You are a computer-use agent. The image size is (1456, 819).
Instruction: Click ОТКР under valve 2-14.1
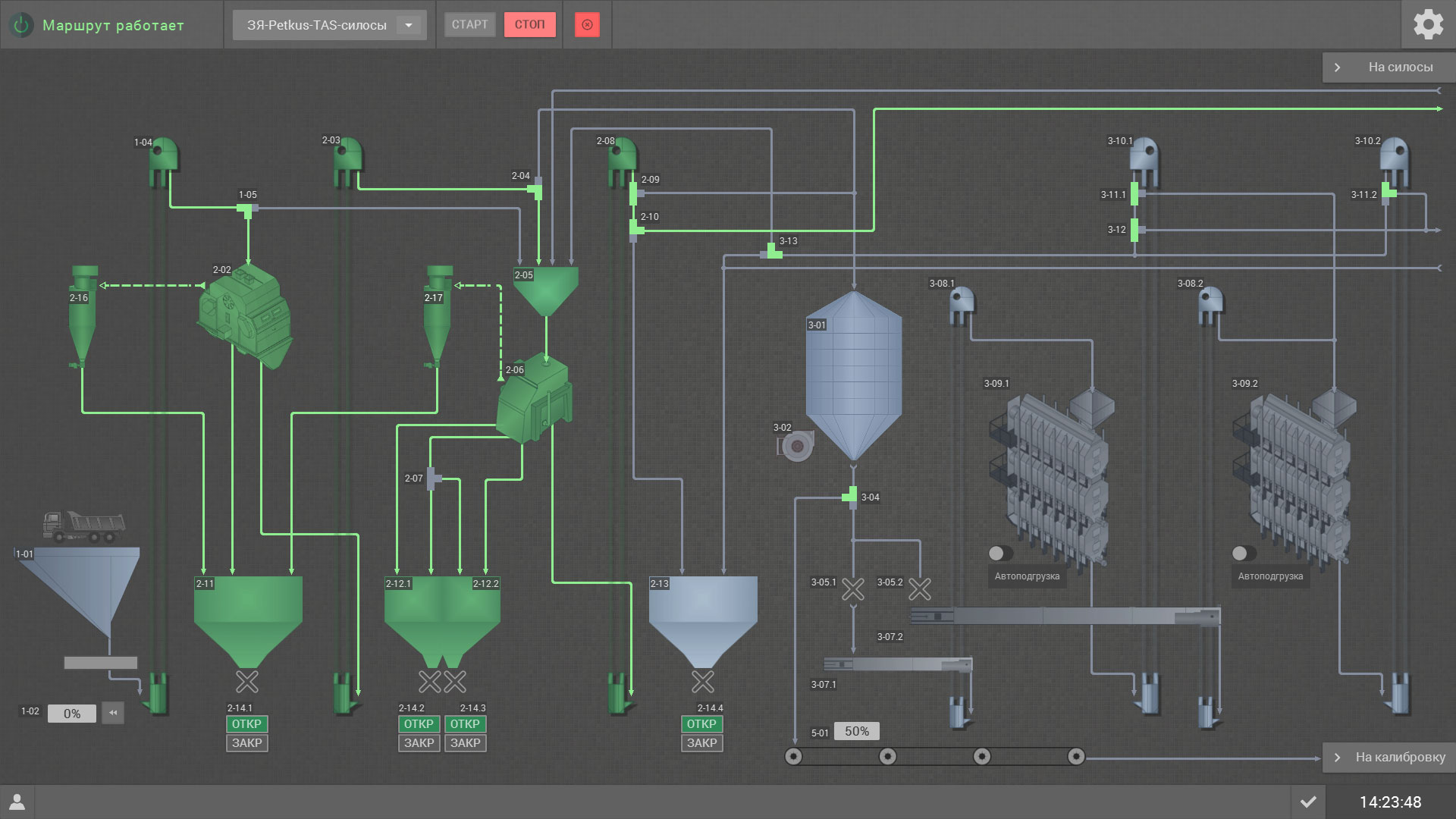tap(246, 724)
